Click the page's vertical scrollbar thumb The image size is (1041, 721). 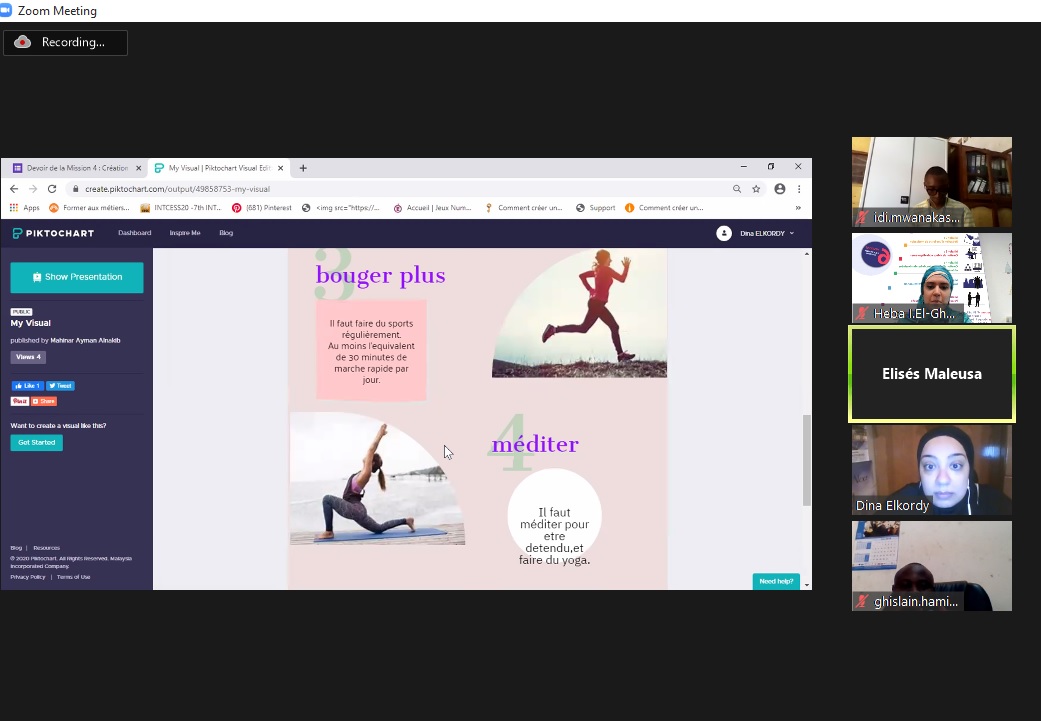807,460
